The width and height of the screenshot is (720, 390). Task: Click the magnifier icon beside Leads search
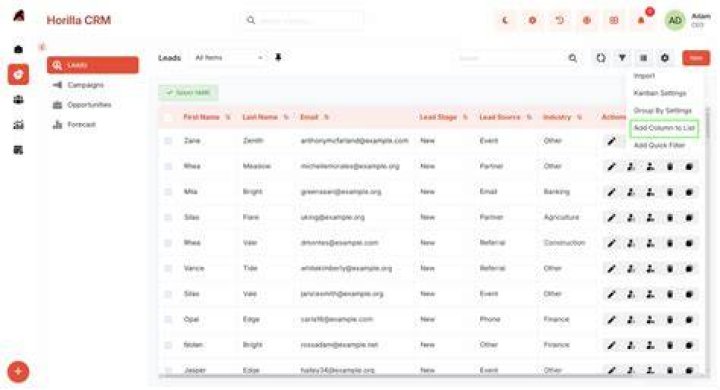pyautogui.click(x=573, y=58)
